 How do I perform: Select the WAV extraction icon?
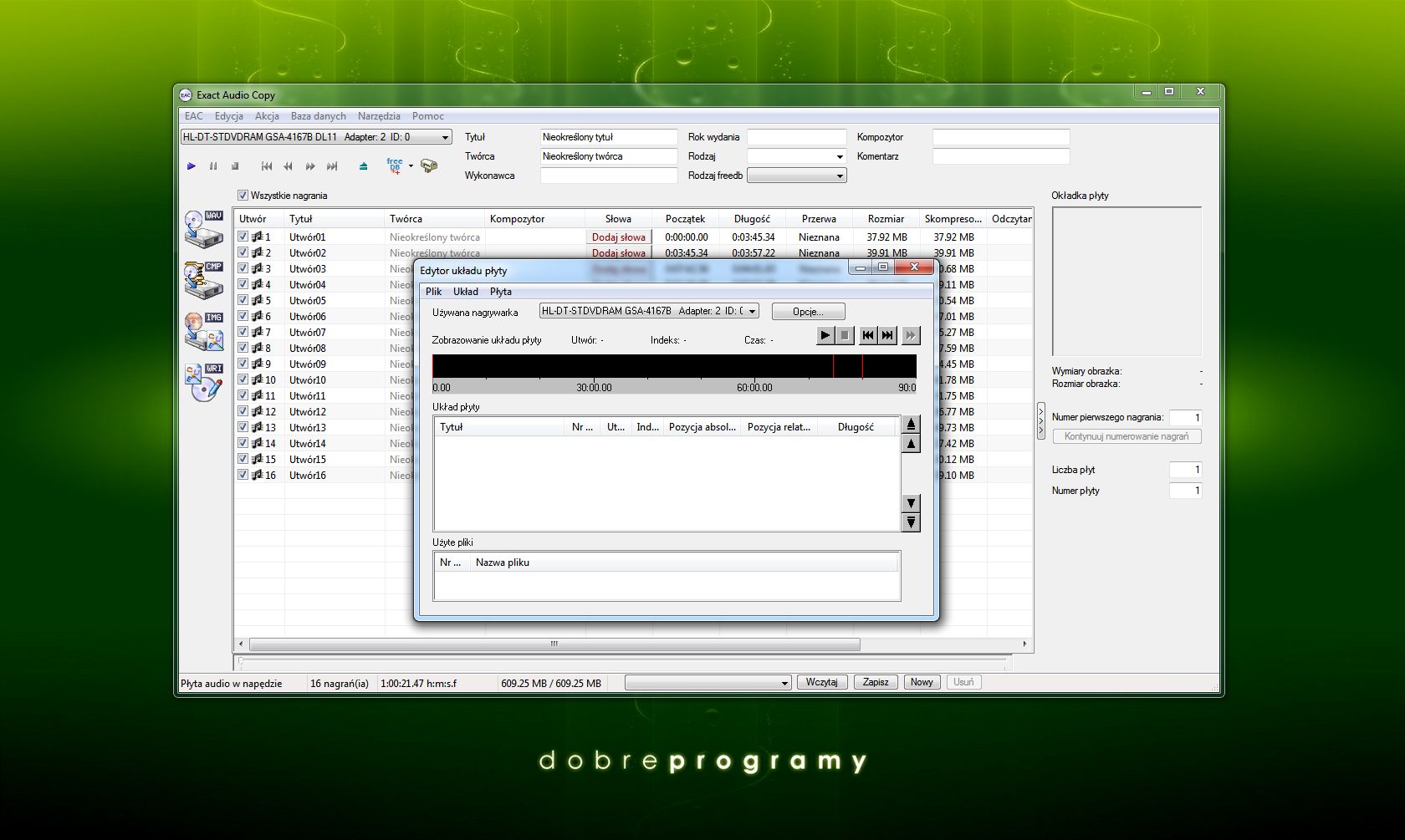[x=203, y=230]
